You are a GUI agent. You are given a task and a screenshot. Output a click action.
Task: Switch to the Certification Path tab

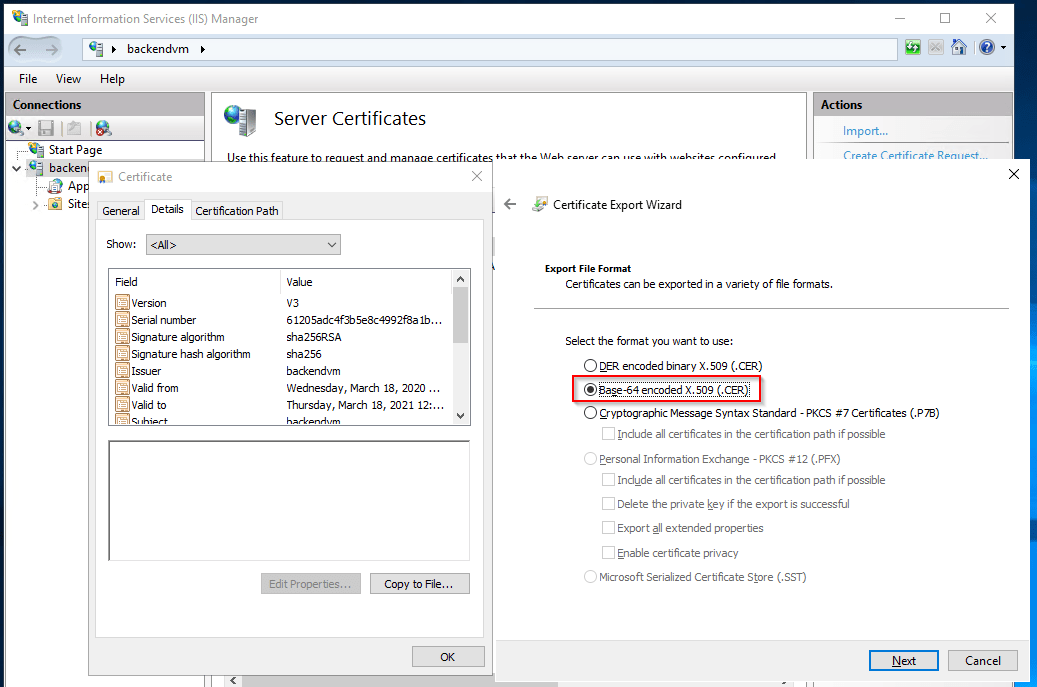[x=237, y=211]
